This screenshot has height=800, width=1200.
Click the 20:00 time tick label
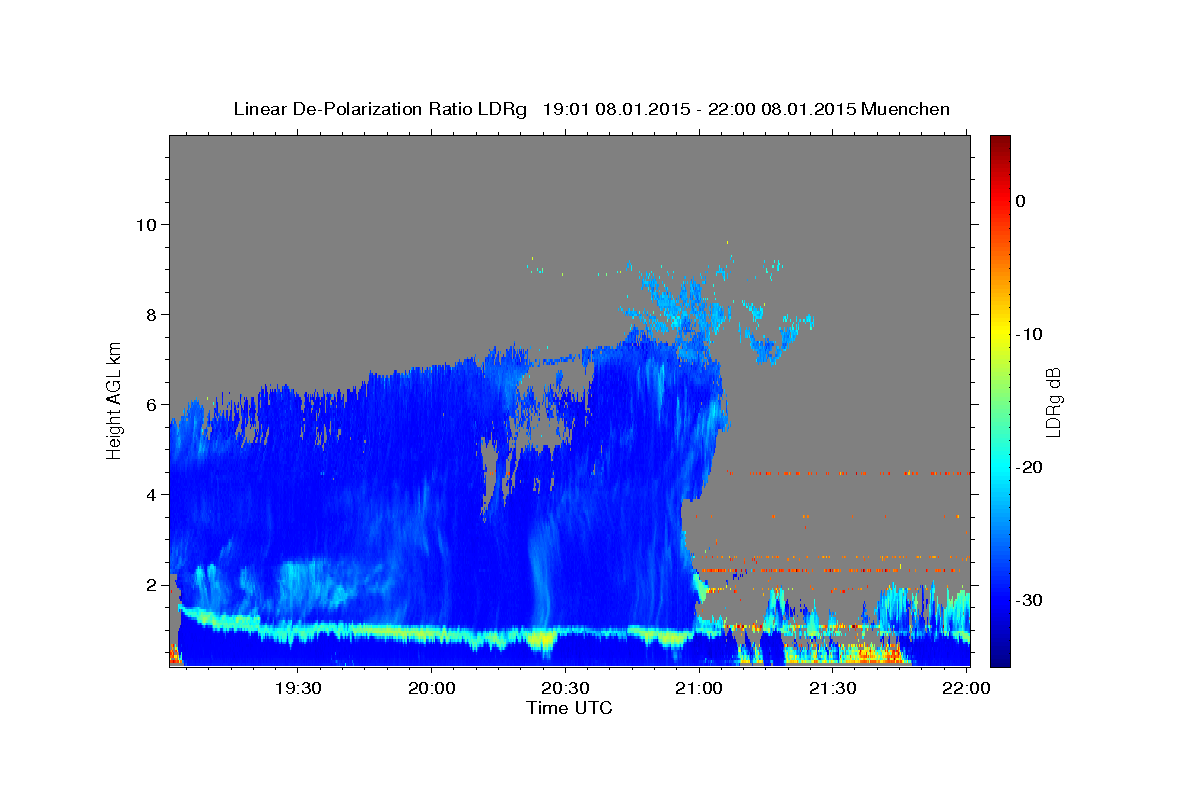click(x=432, y=688)
